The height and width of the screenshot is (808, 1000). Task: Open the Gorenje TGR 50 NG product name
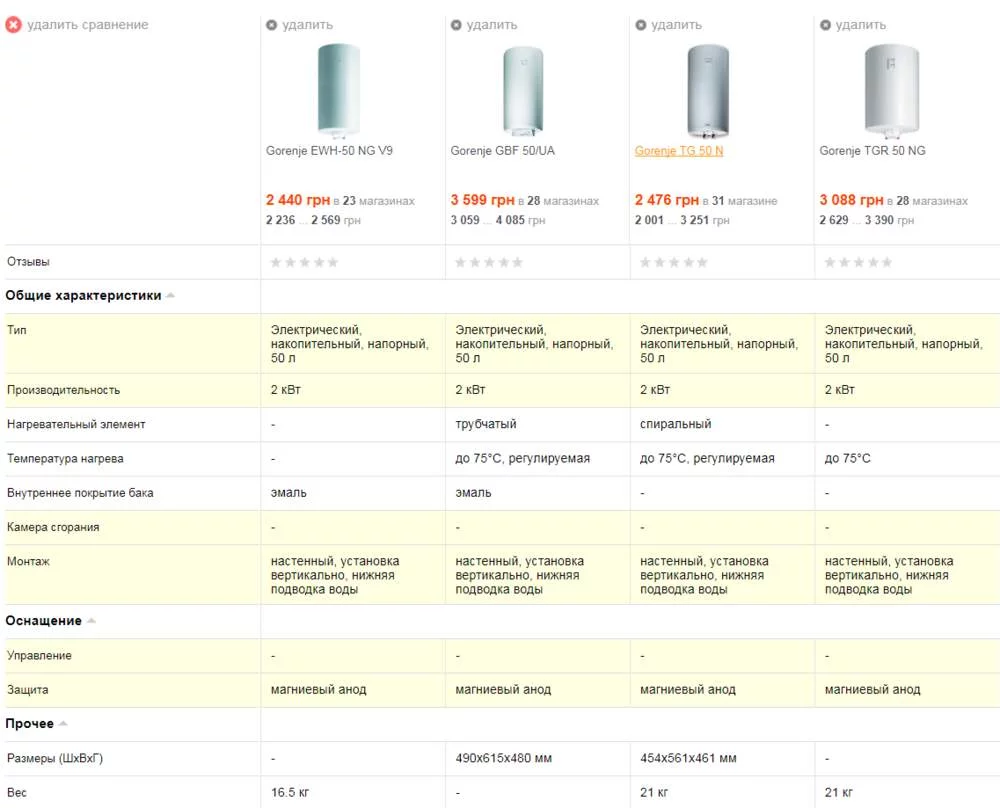pyautogui.click(x=872, y=151)
